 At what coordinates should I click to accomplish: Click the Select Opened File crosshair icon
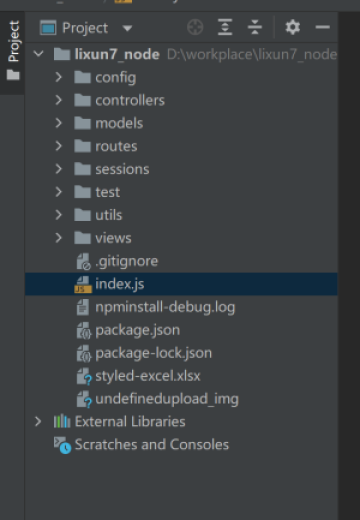195,27
